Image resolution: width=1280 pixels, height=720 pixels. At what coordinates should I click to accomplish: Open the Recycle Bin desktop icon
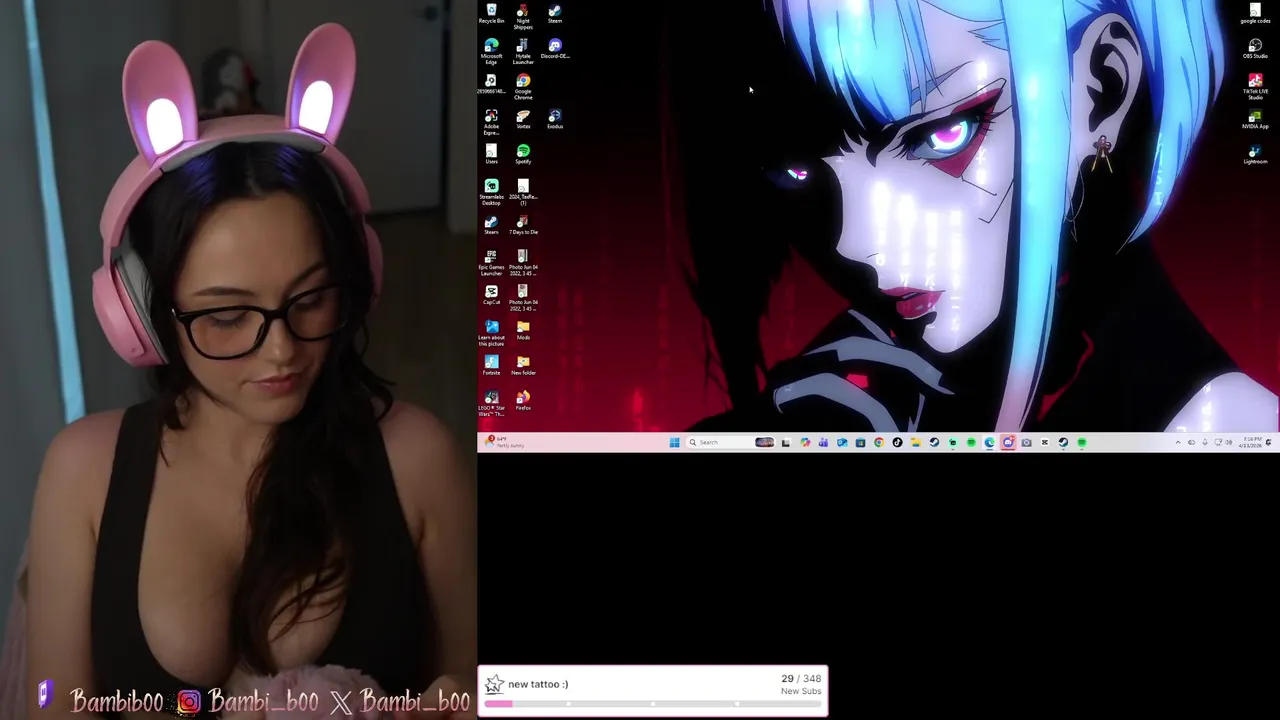491,14
